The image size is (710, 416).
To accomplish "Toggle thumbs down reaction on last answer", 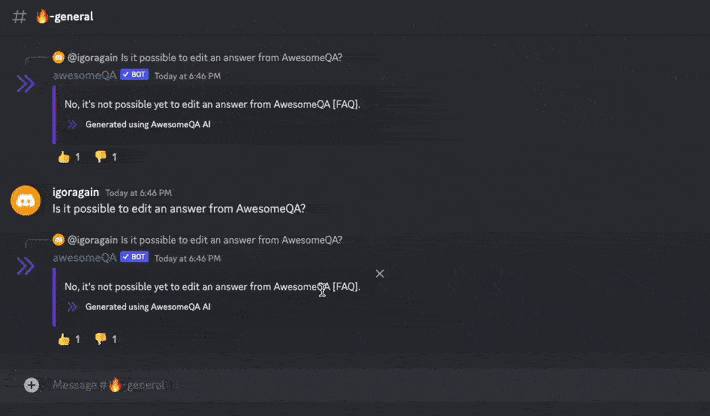I will (x=105, y=339).
